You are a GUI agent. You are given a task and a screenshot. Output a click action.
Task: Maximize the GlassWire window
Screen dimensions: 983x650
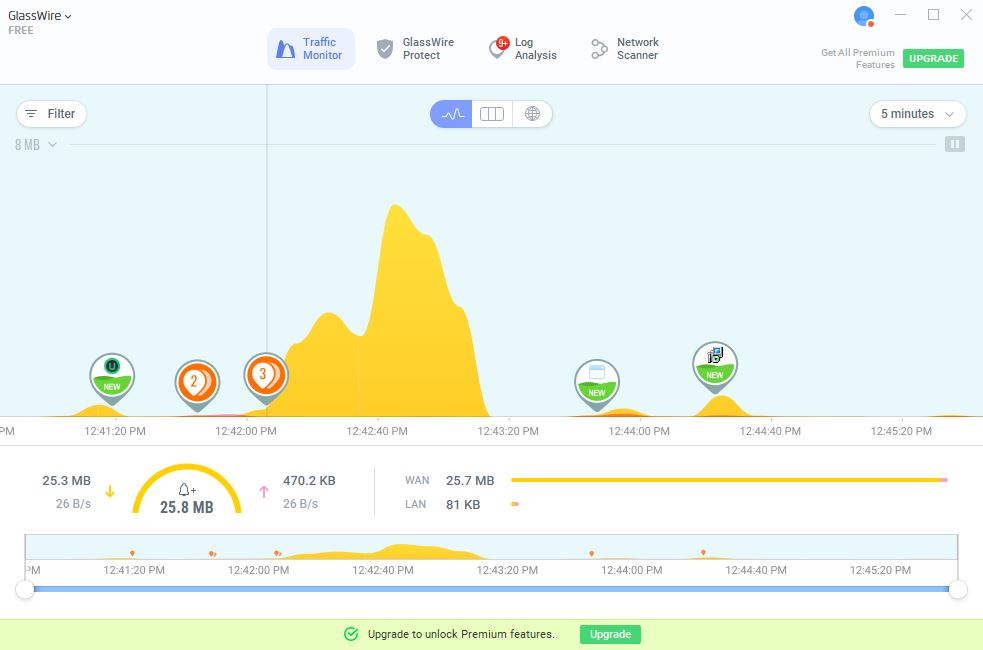click(x=933, y=14)
